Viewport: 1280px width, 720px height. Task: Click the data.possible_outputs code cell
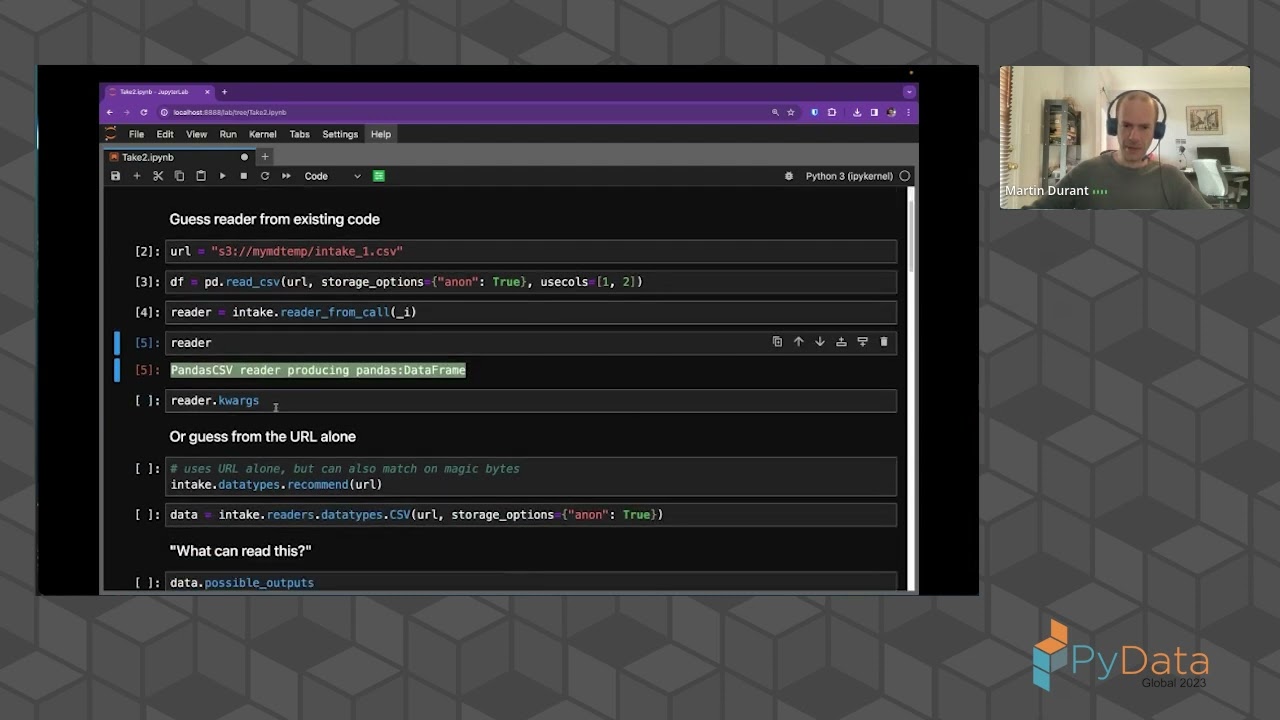531,583
